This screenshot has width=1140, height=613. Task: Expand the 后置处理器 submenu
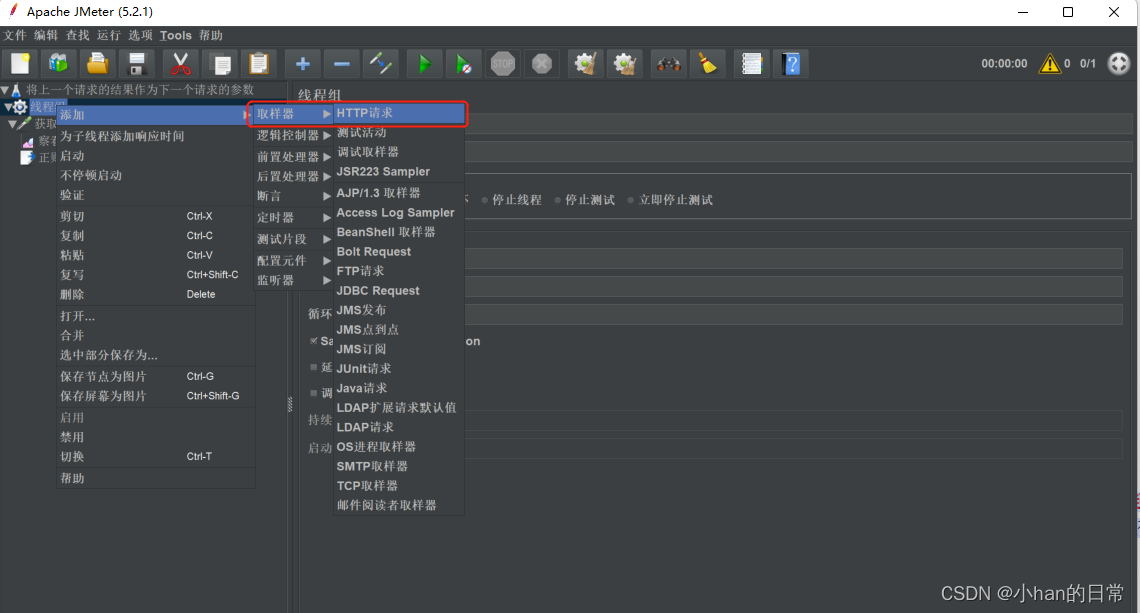[293, 176]
